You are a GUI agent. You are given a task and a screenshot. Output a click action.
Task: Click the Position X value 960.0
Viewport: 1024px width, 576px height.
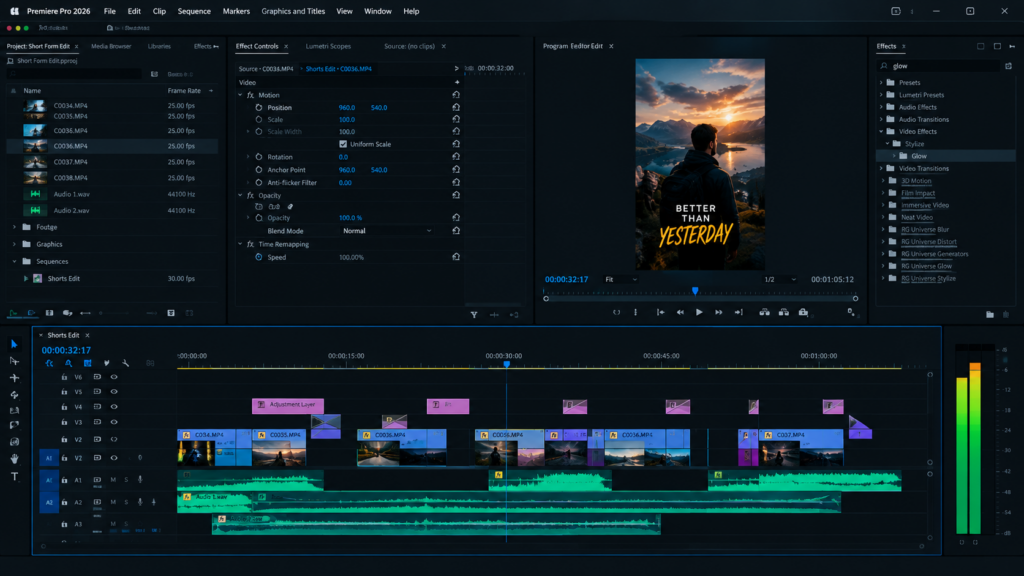(347, 108)
